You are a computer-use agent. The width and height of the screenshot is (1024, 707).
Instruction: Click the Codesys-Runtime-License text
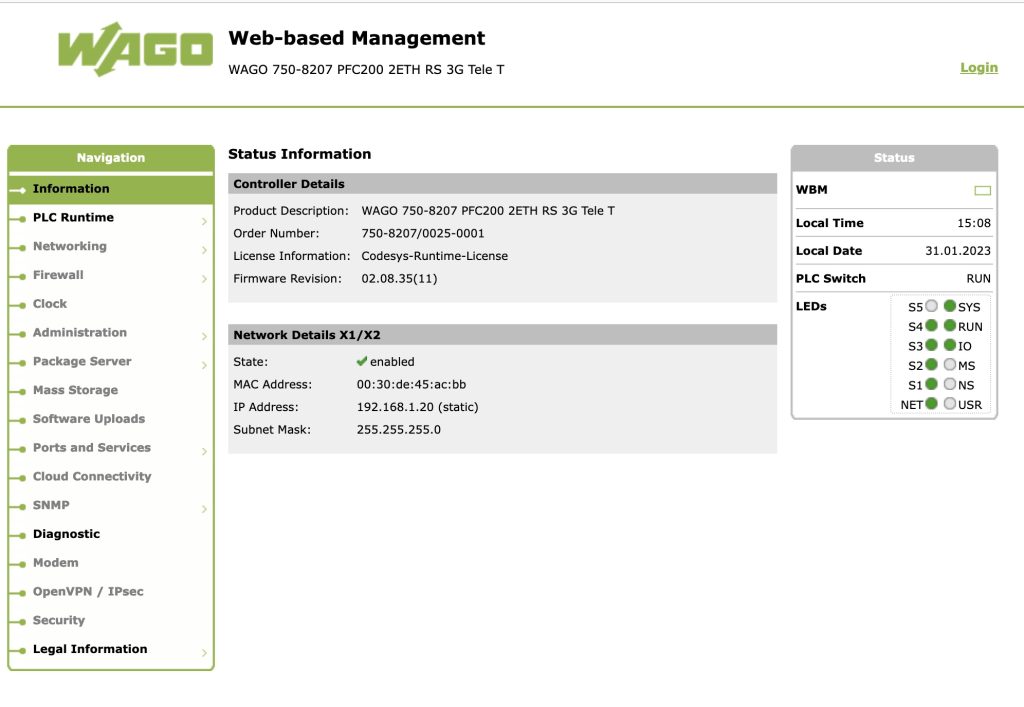434,256
